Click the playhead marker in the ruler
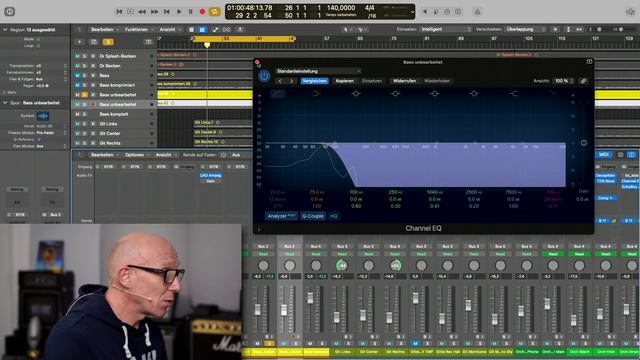The image size is (640, 360). 207,45
